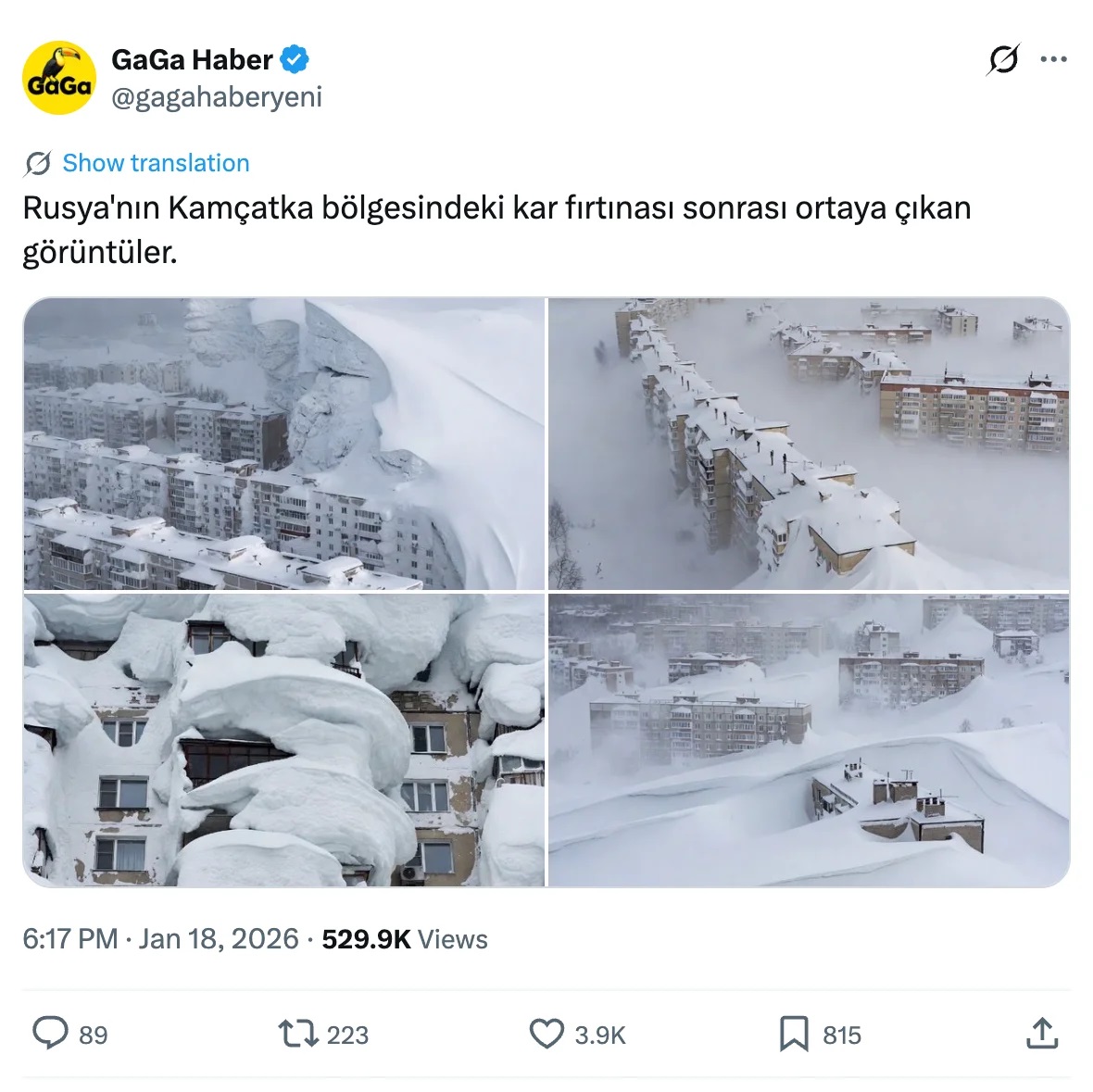Open the bottom-left snow-draped facade photo
The image size is (1093, 1092).
pyautogui.click(x=283, y=740)
